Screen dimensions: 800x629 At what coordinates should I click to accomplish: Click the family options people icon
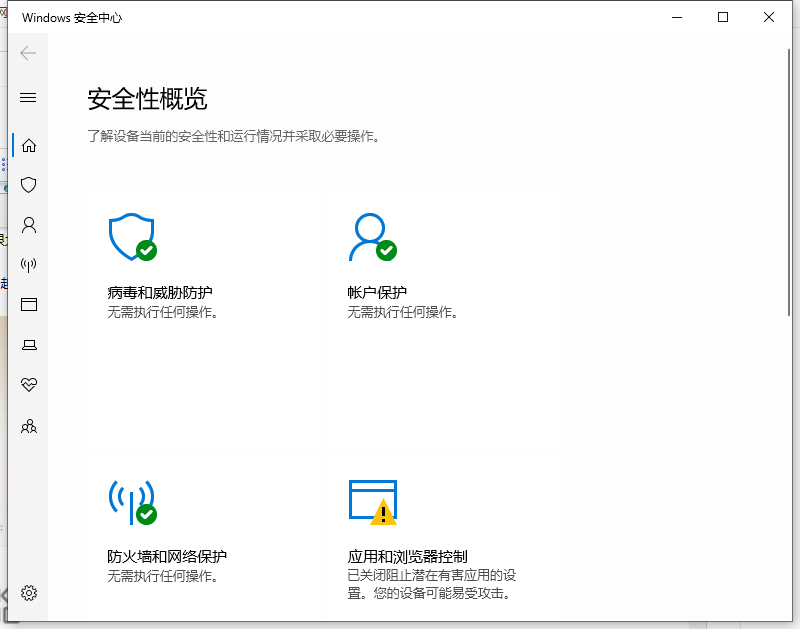(28, 426)
